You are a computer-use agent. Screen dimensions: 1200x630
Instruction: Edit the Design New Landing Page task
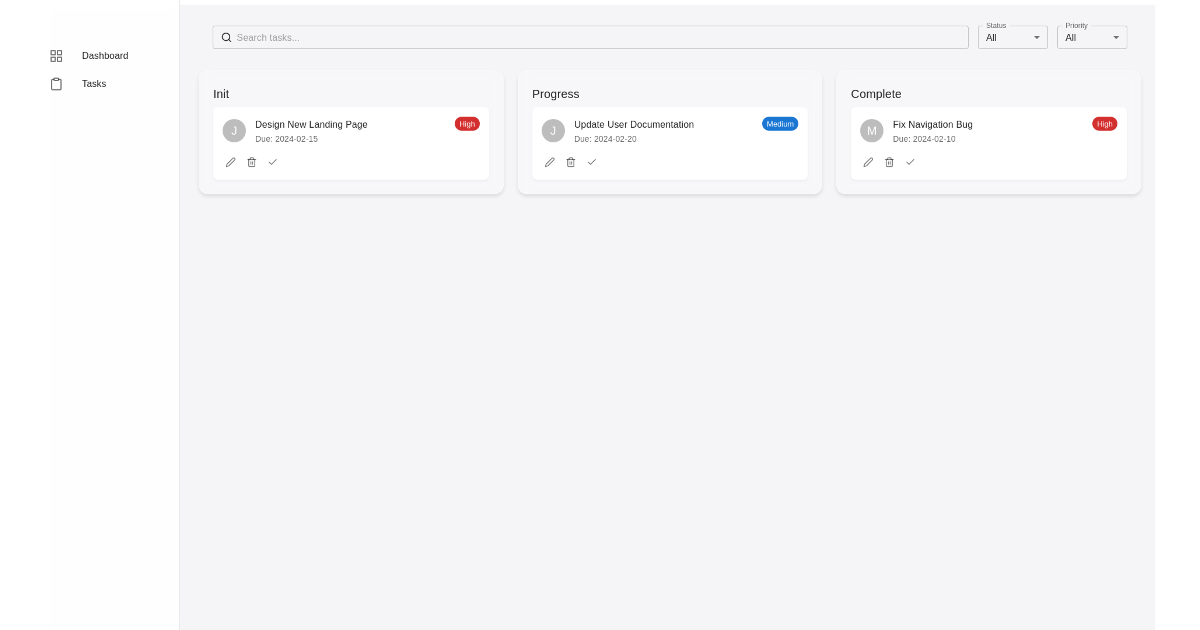click(x=231, y=162)
